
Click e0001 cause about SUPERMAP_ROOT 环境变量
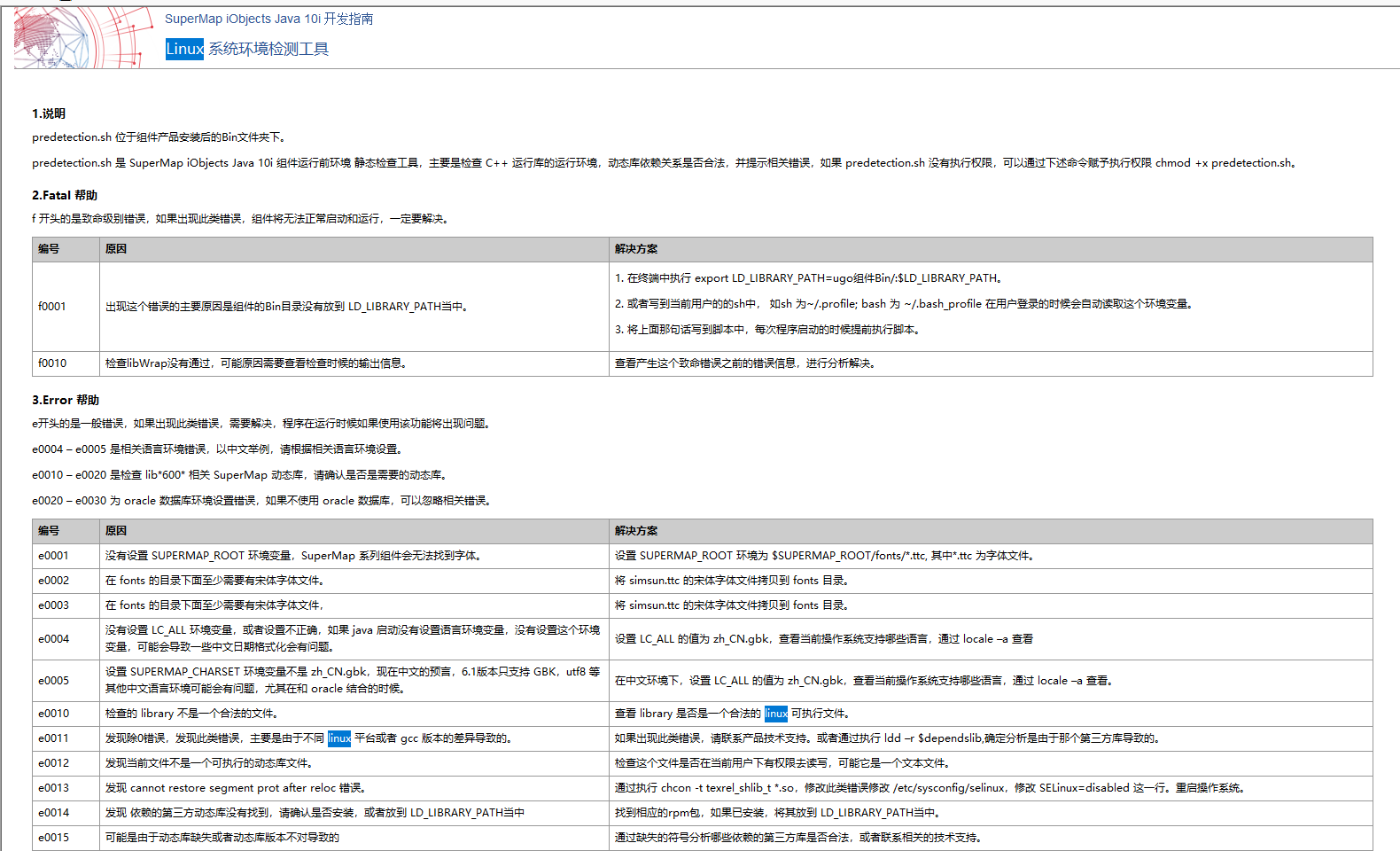(295, 556)
